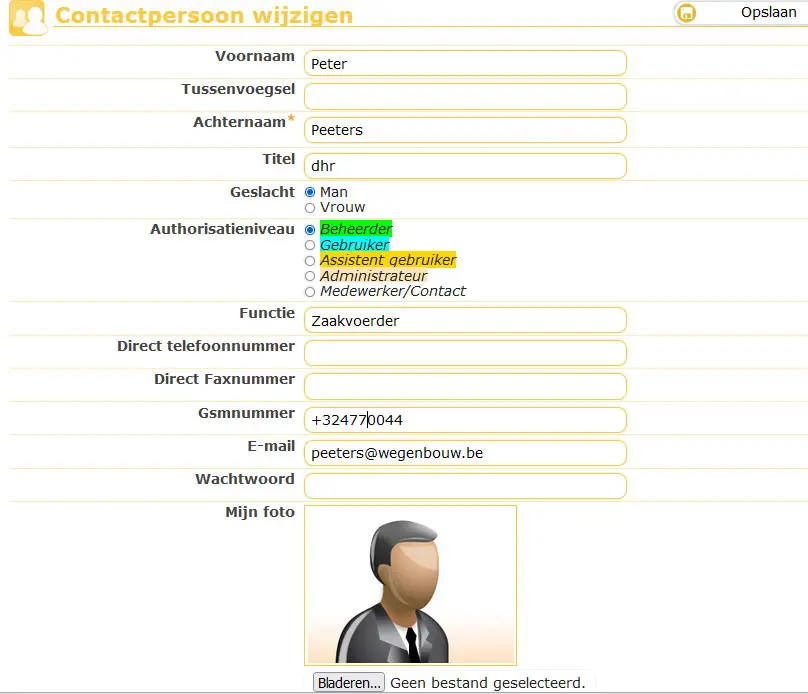Click the Voornaam field containing Peter
The height and width of the screenshot is (694, 808).
(465, 63)
